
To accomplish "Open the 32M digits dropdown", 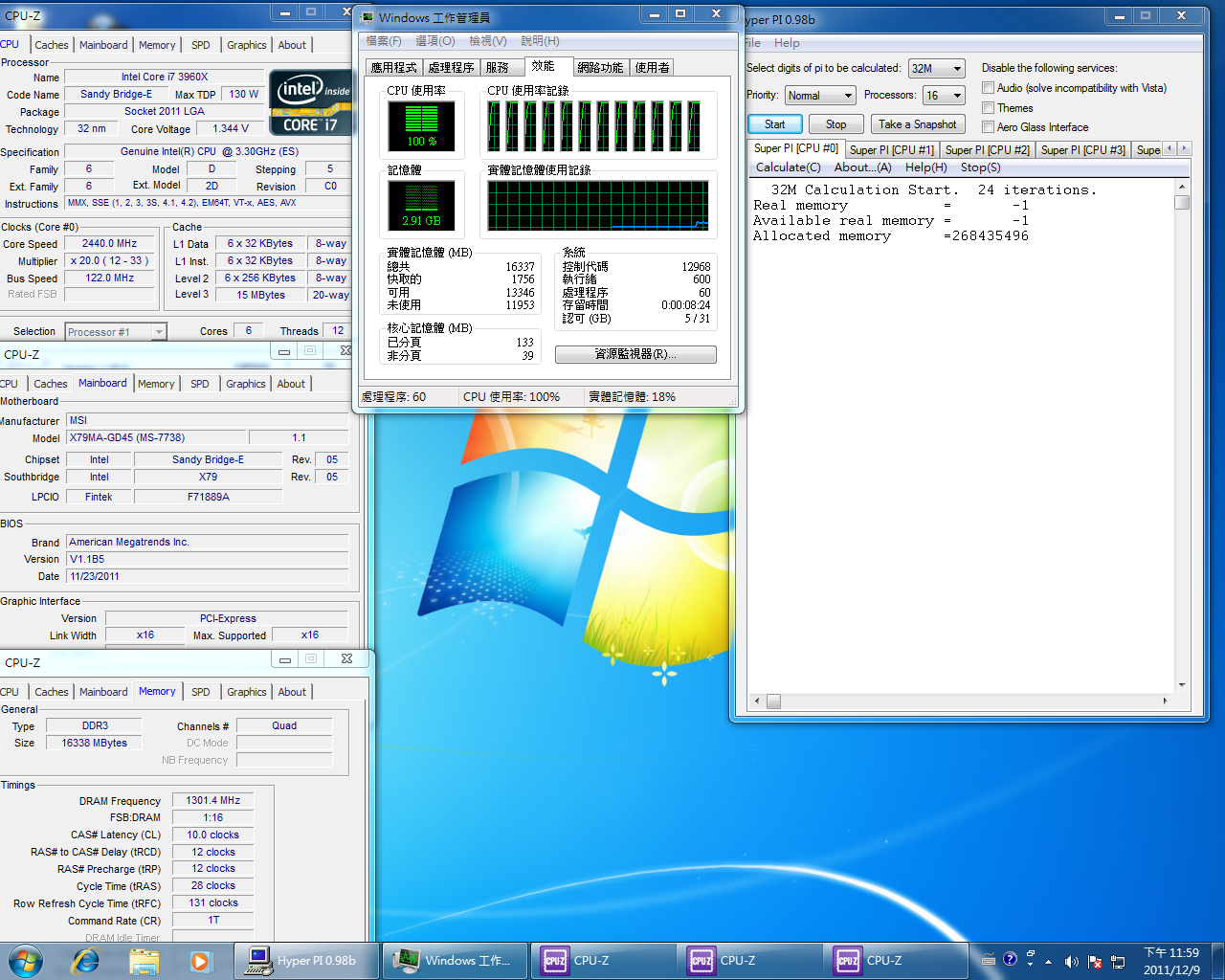I will coord(936,69).
